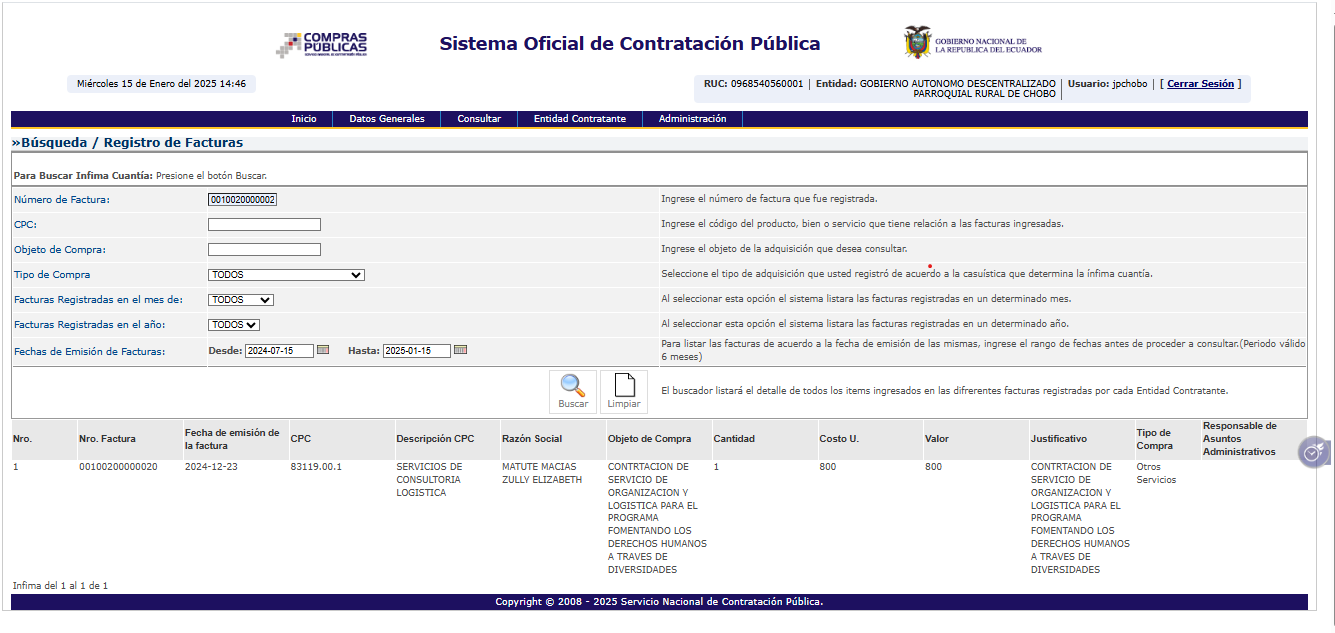Click the Compras Públicas logo

322,44
